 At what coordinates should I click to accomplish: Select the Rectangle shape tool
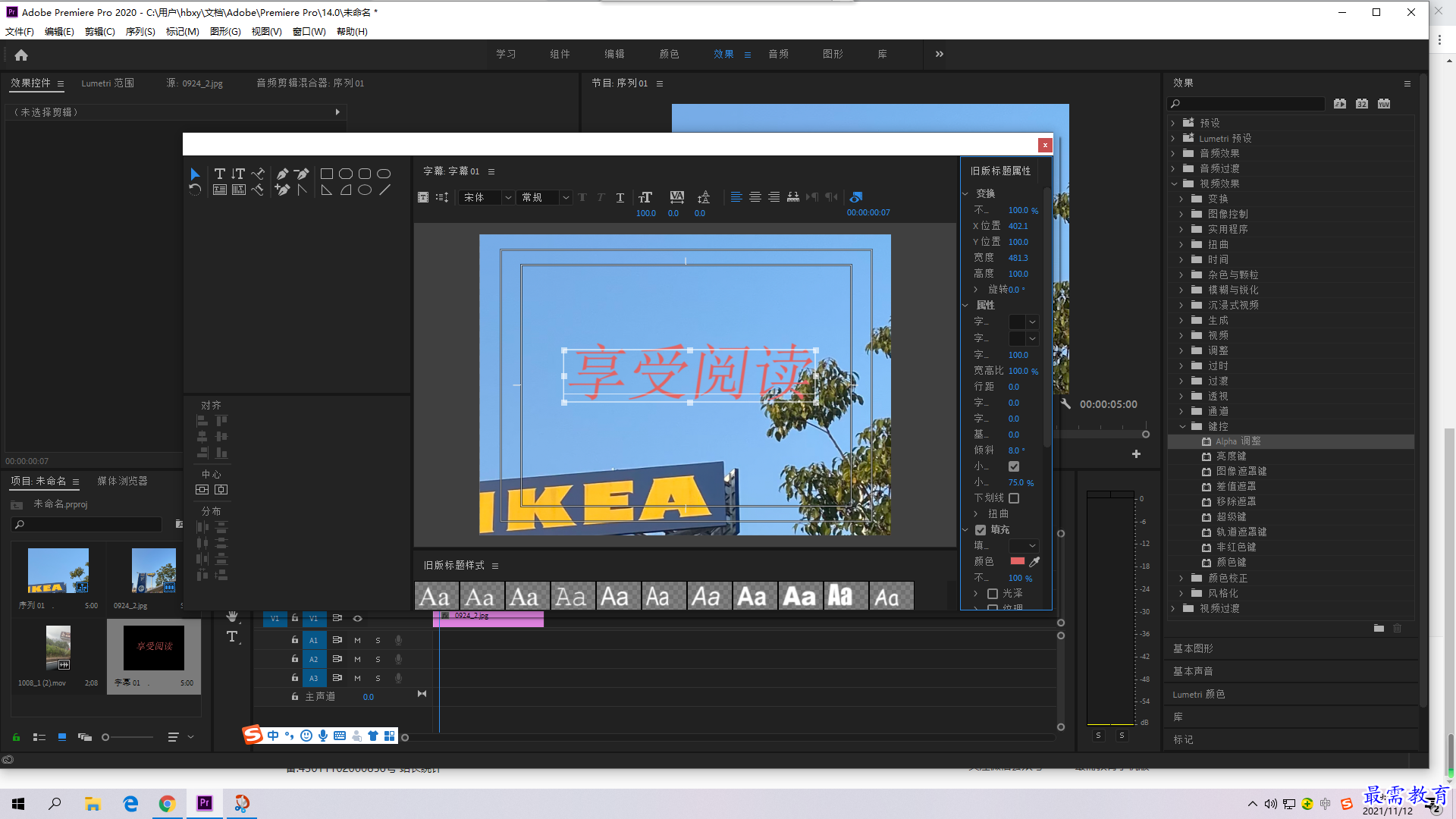tap(327, 174)
